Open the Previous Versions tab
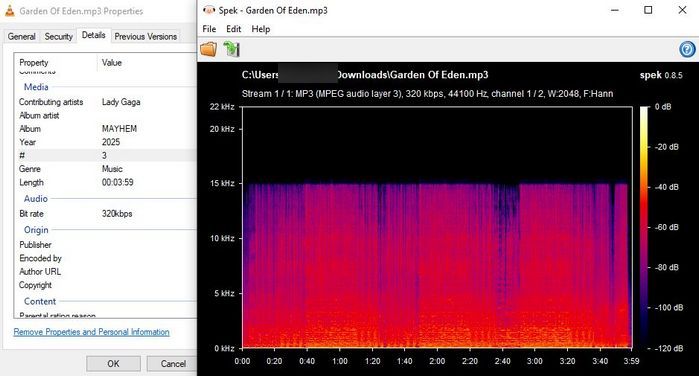Image resolution: width=699 pixels, height=376 pixels. (x=146, y=37)
